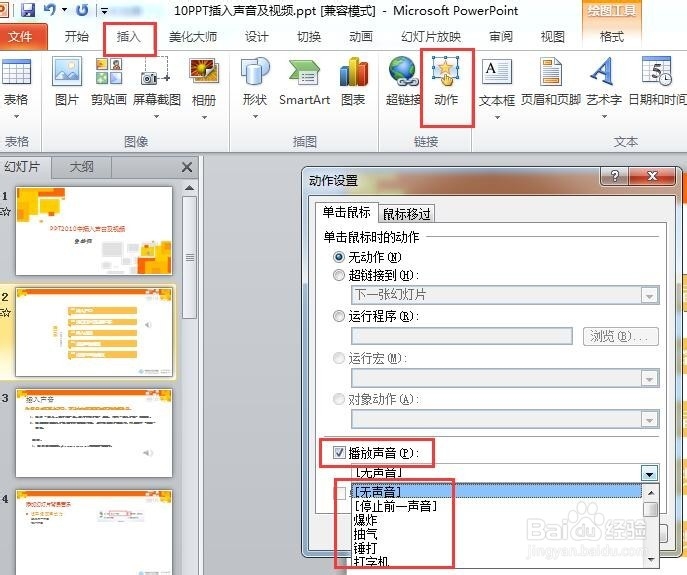Open the 格式 format tab
Image resolution: width=687 pixels, height=575 pixels.
[x=612, y=37]
